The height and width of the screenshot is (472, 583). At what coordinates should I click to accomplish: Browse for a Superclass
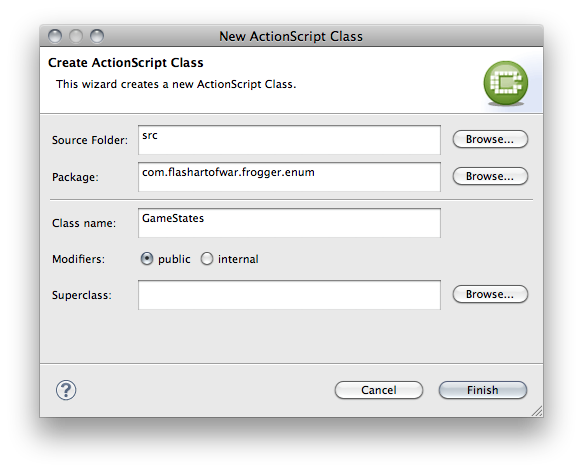(490, 294)
